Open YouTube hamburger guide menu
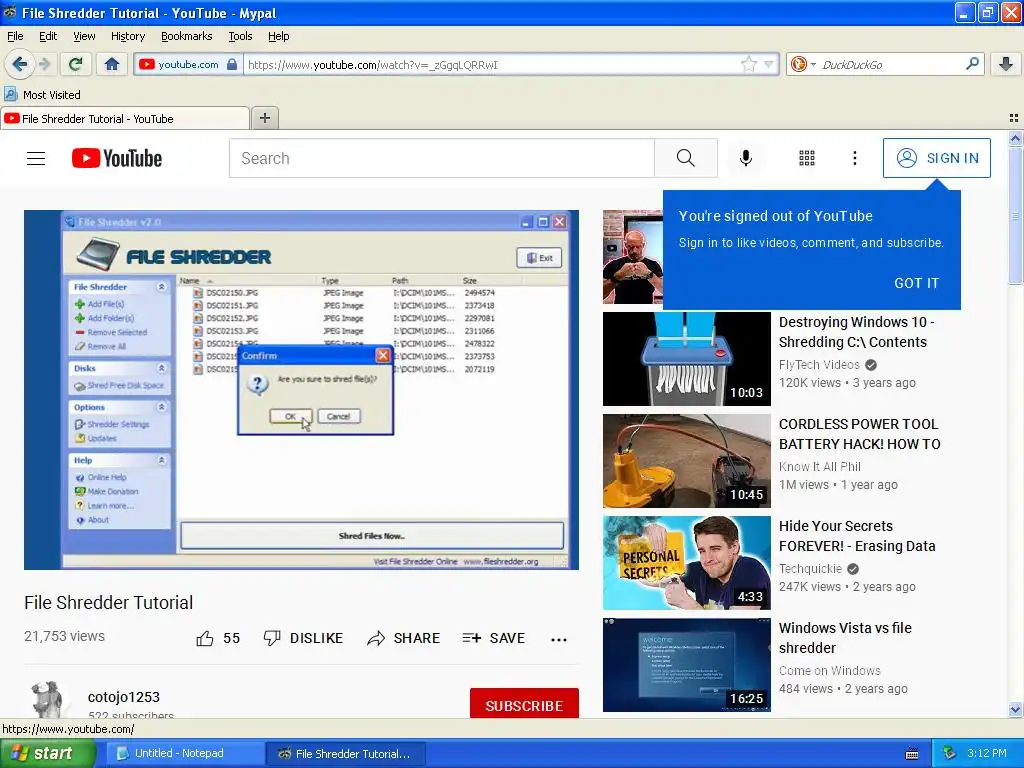The width and height of the screenshot is (1024, 768). (x=36, y=158)
